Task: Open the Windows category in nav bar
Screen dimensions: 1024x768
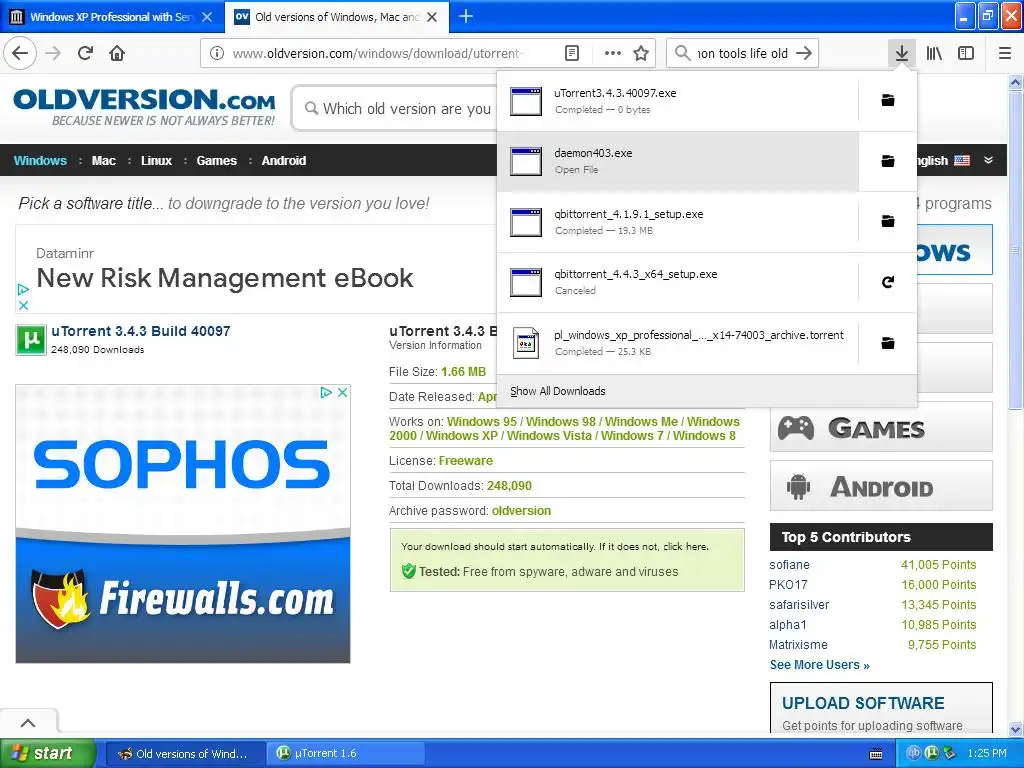Action: click(40, 161)
